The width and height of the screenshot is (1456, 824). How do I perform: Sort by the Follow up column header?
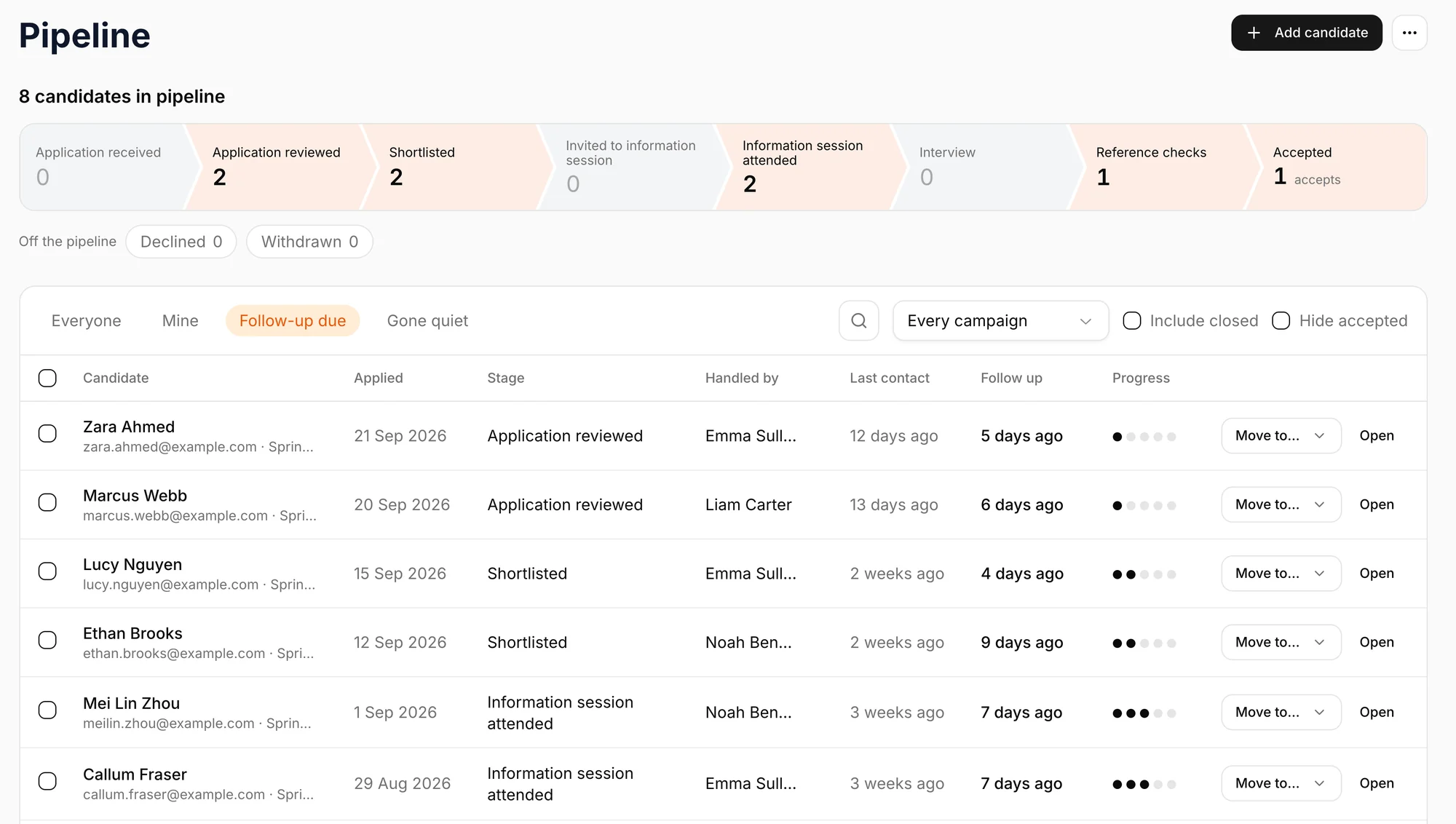pos(1011,378)
